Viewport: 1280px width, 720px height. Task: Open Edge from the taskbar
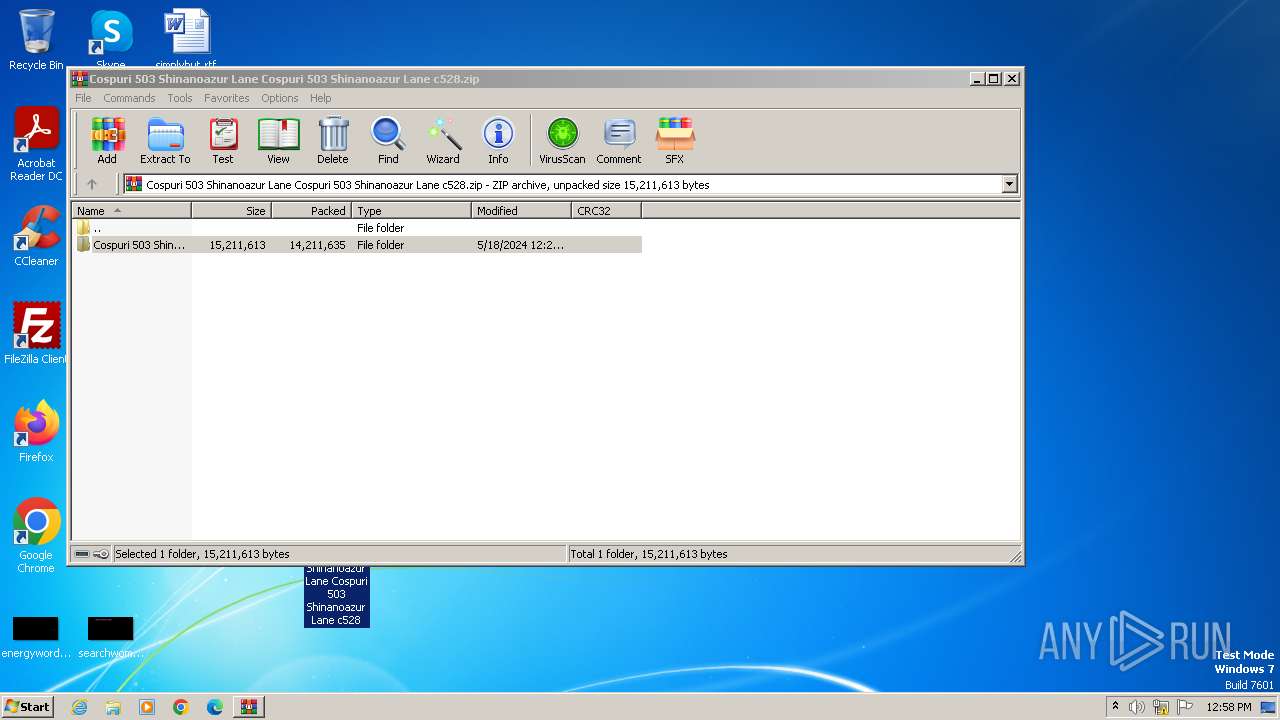(215, 707)
